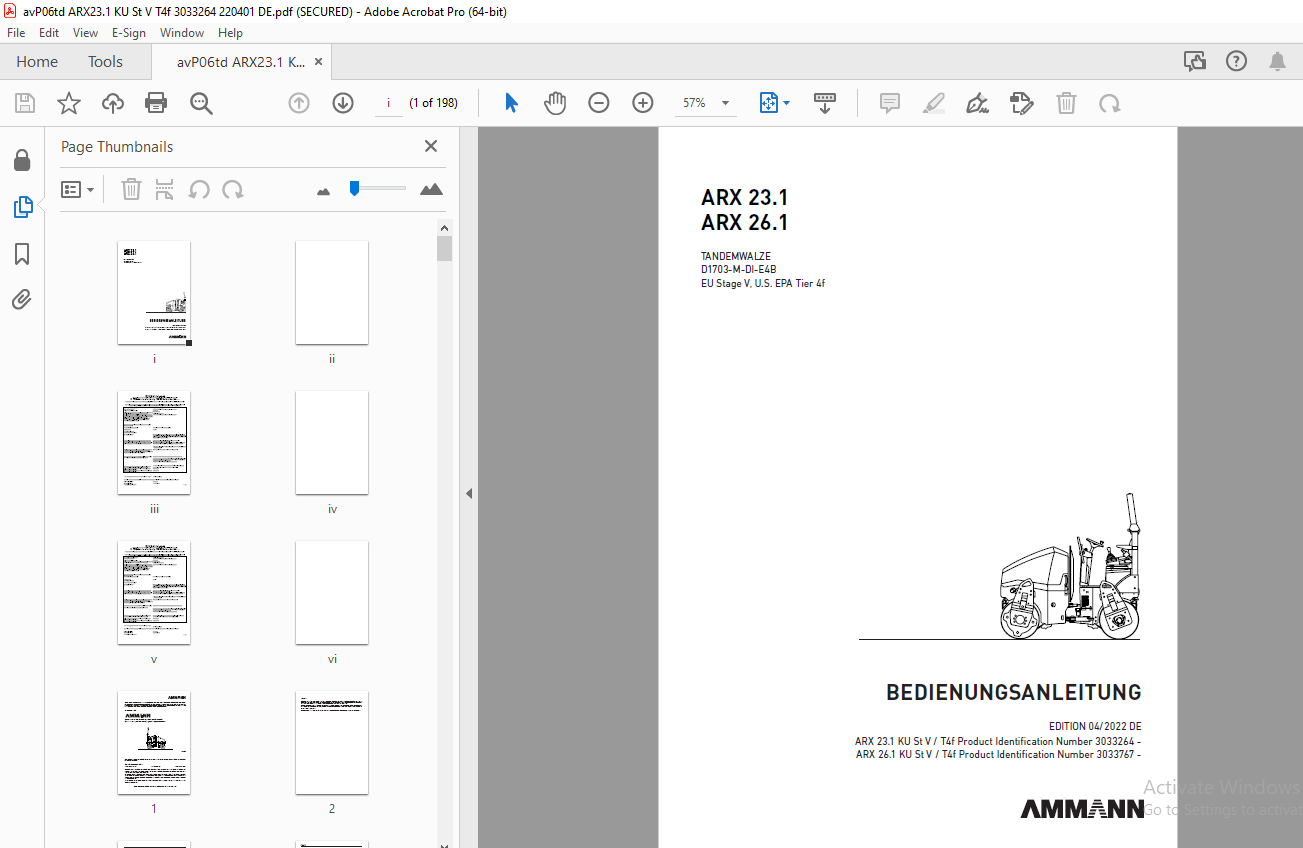Select page i thumbnail
This screenshot has height=848, width=1303.
[154, 293]
